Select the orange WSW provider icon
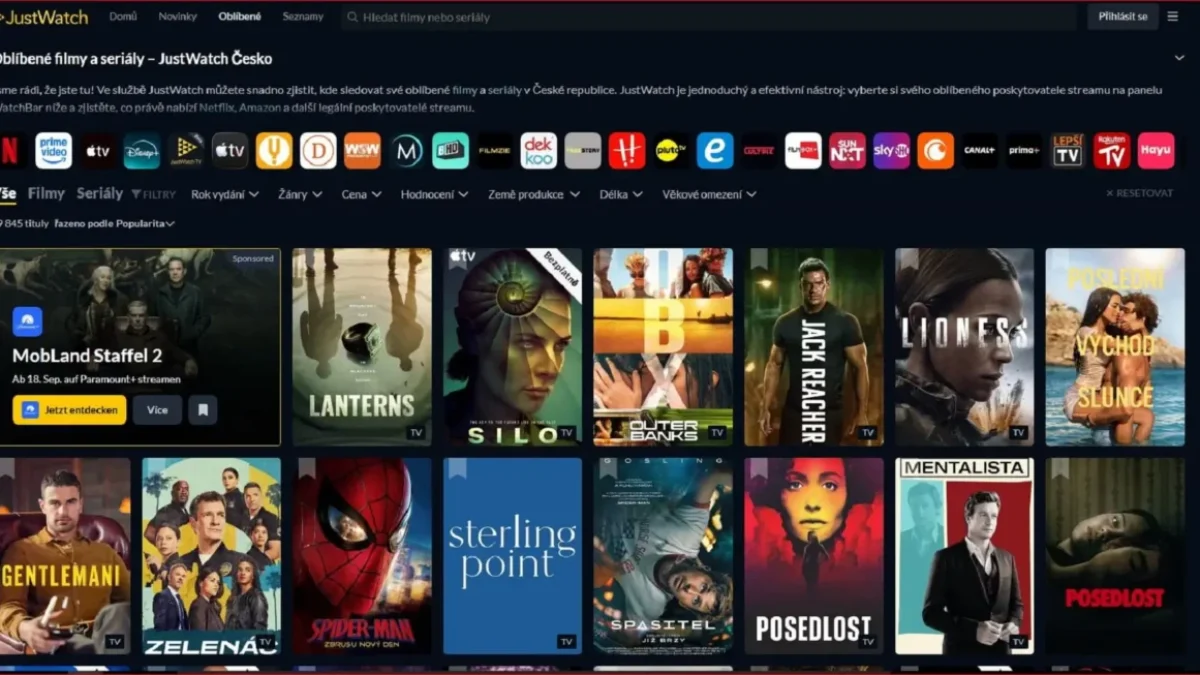The height and width of the screenshot is (675, 1200). coord(362,151)
